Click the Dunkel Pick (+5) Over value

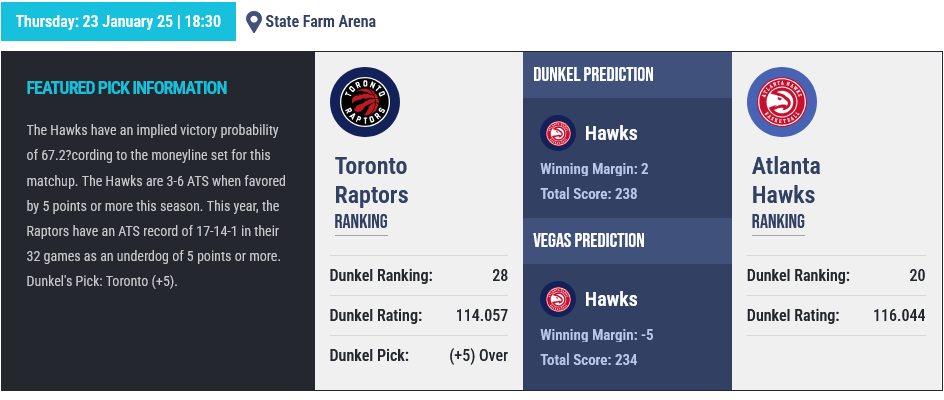tap(479, 355)
